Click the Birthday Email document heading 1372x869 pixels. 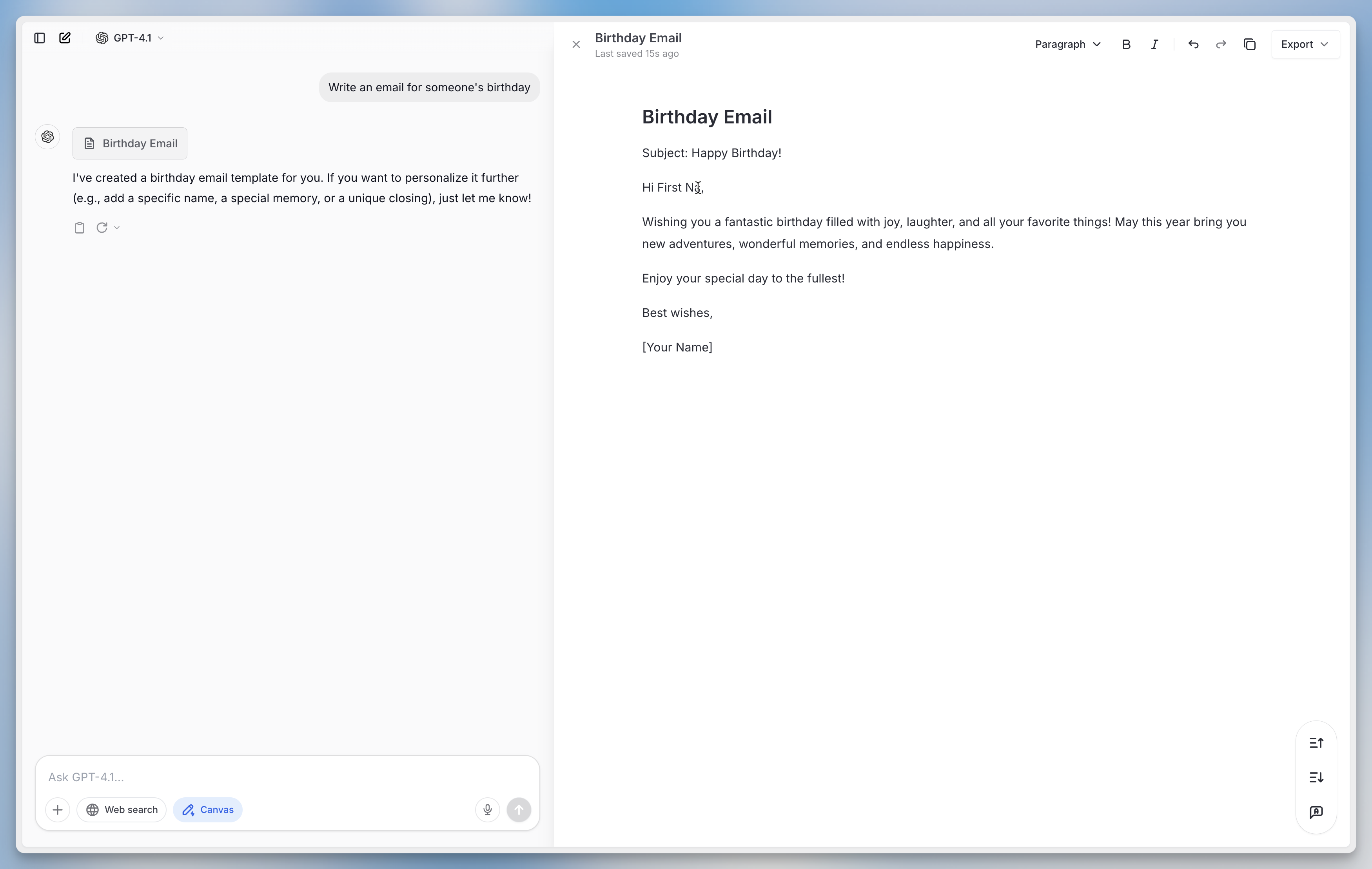(707, 117)
